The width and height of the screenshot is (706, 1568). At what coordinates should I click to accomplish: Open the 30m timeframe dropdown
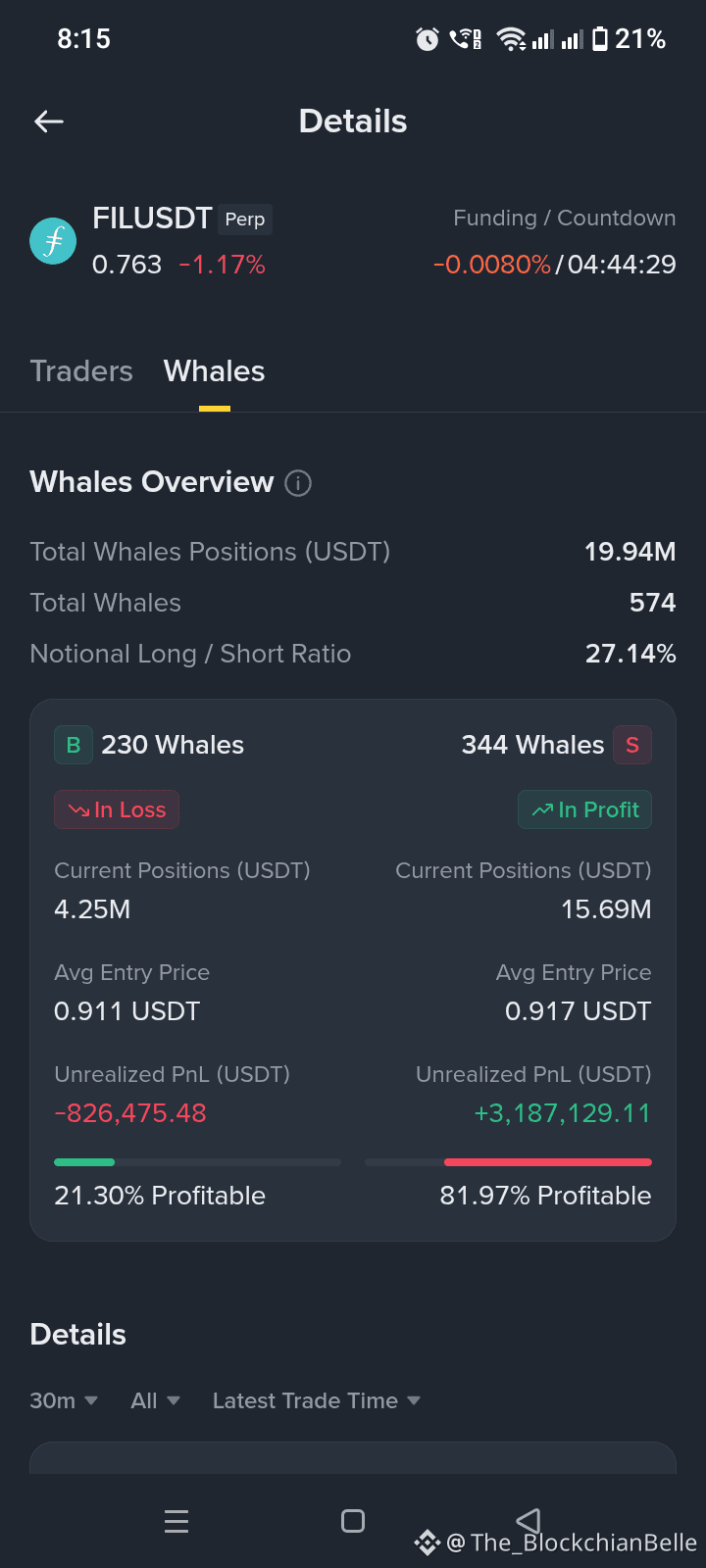pyautogui.click(x=64, y=1400)
